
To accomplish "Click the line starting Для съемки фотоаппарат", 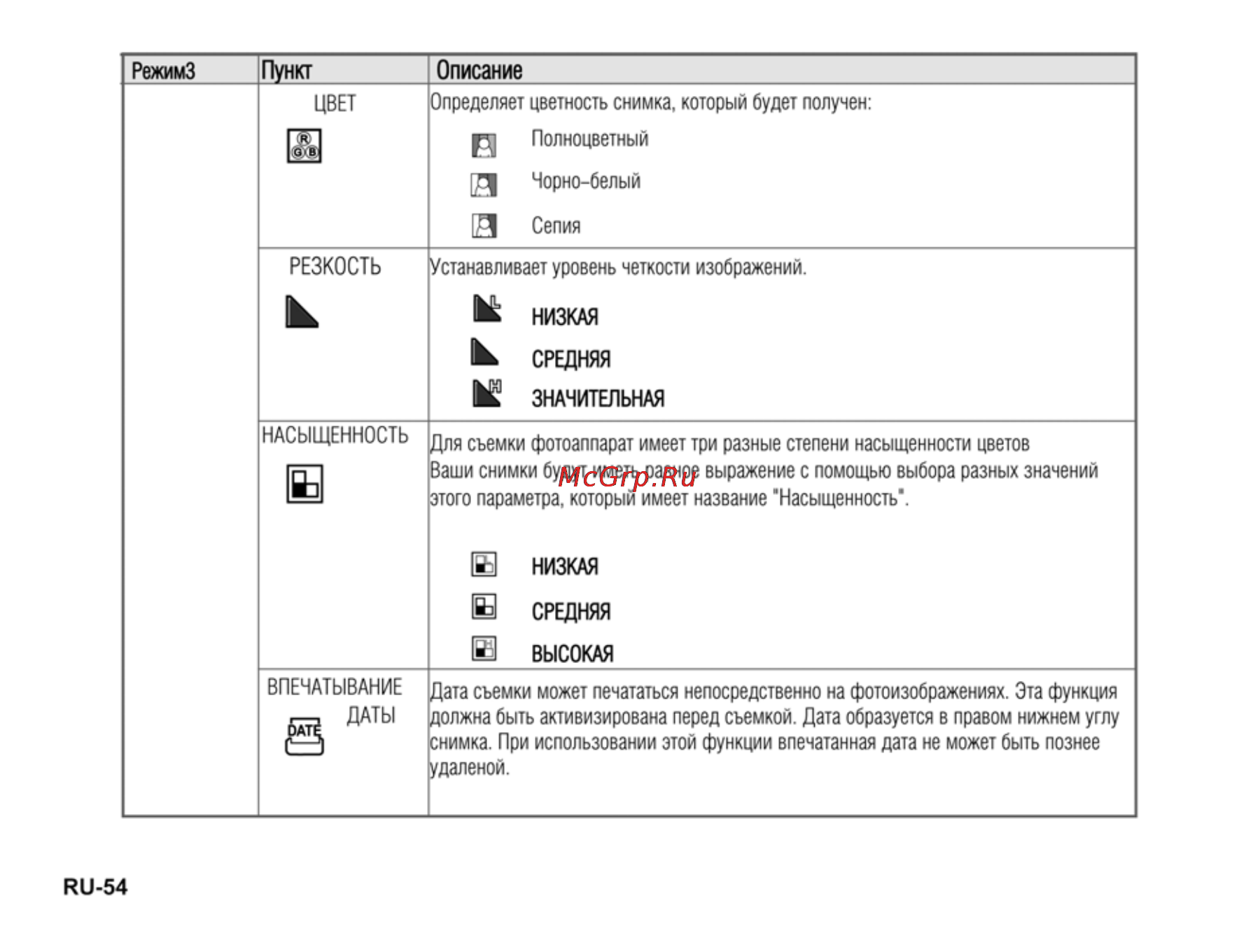I will pyautogui.click(x=729, y=444).
